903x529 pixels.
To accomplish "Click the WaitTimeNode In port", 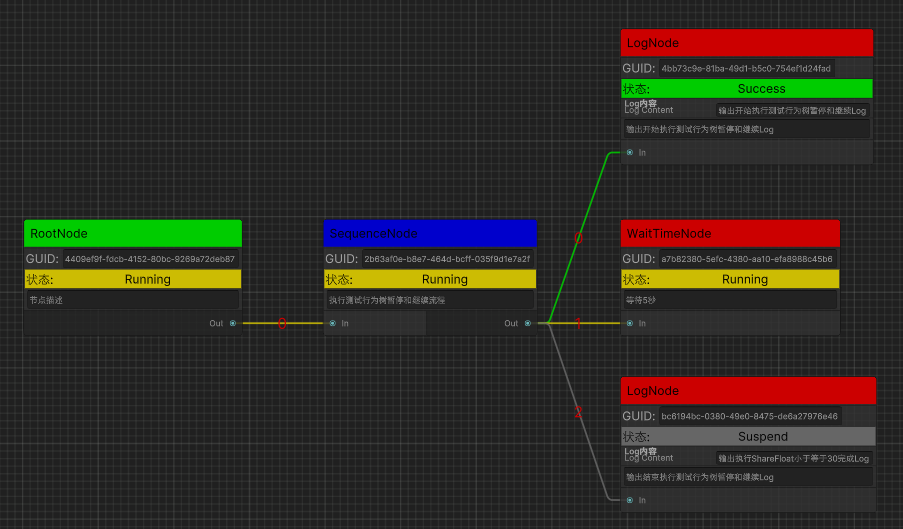I will pos(630,323).
